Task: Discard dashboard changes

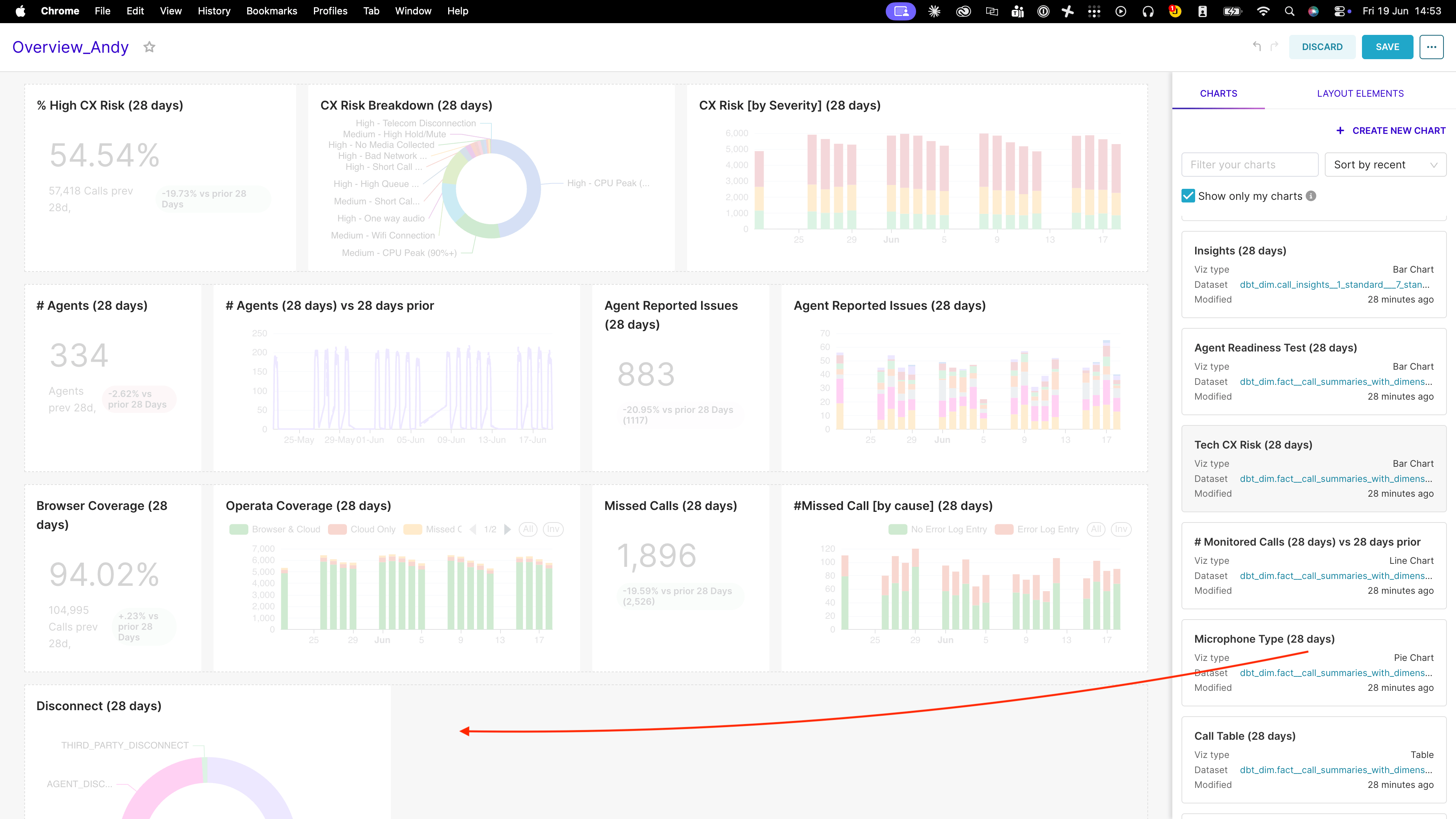Action: click(x=1322, y=47)
